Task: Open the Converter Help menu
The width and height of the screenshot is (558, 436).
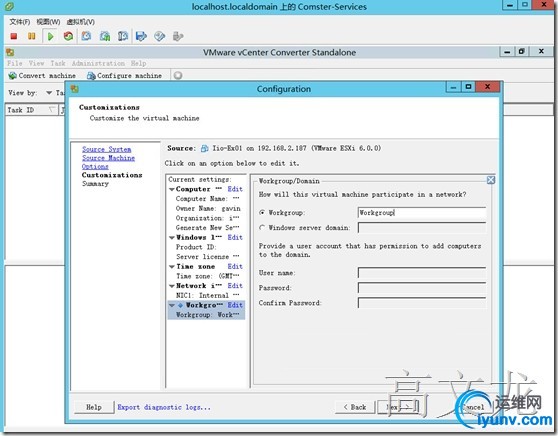Action: (x=138, y=63)
